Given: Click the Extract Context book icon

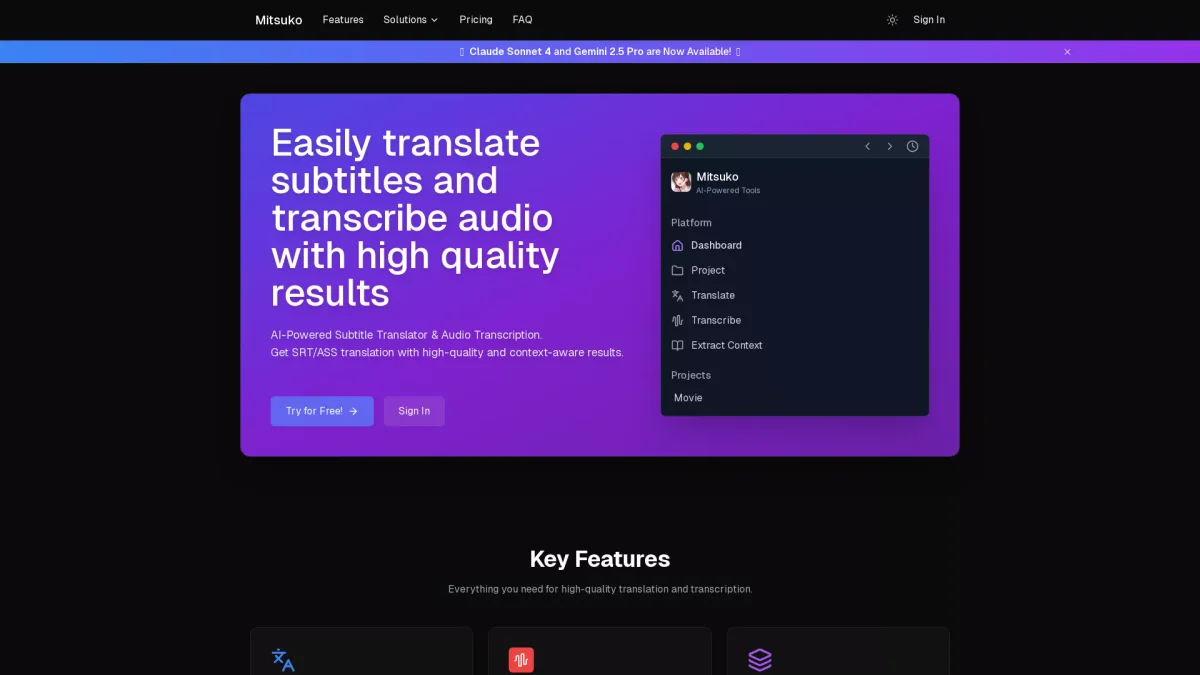Looking at the screenshot, I should pyautogui.click(x=677, y=345).
